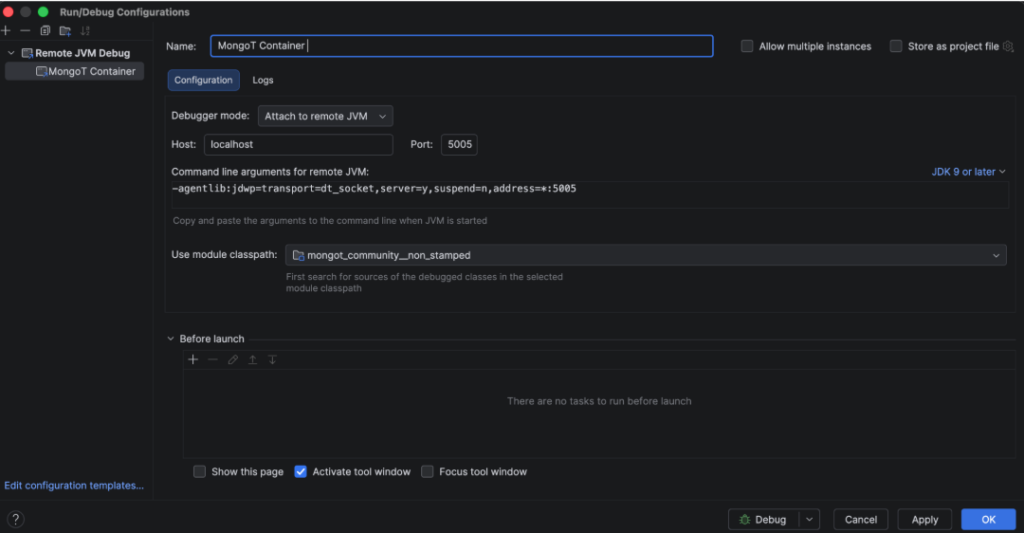Check Focus tool window option
This screenshot has width=1024, height=533.
(427, 472)
